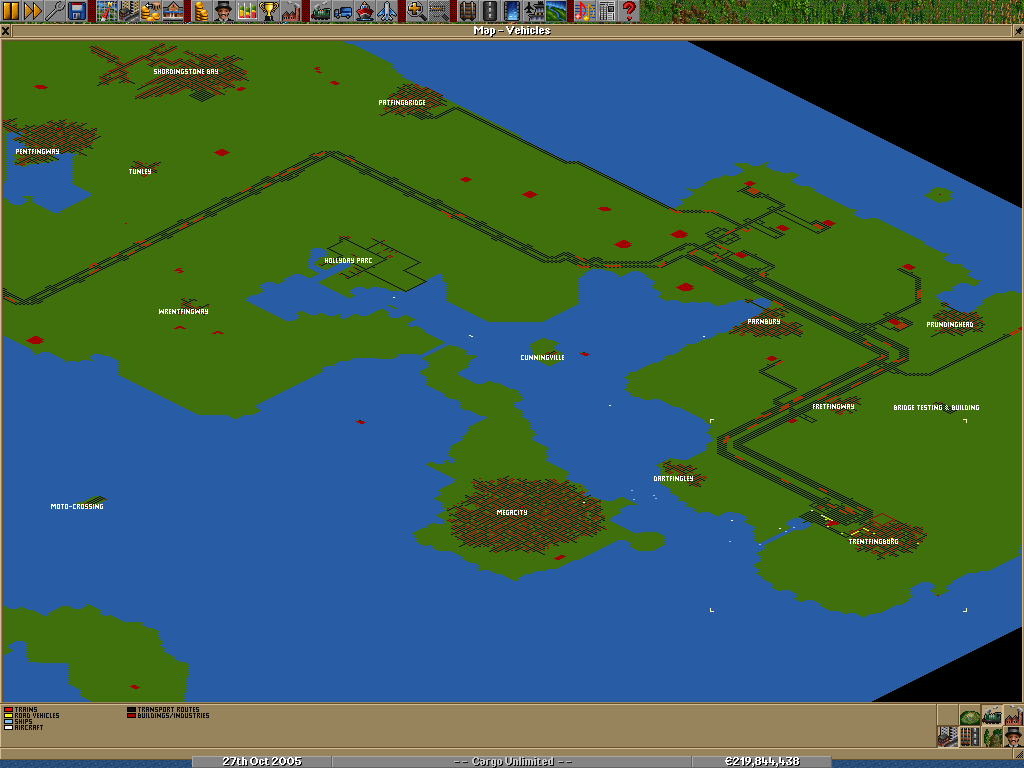Click Road Vehicles yellow legend swatch
The image size is (1024, 768).
click(x=8, y=715)
